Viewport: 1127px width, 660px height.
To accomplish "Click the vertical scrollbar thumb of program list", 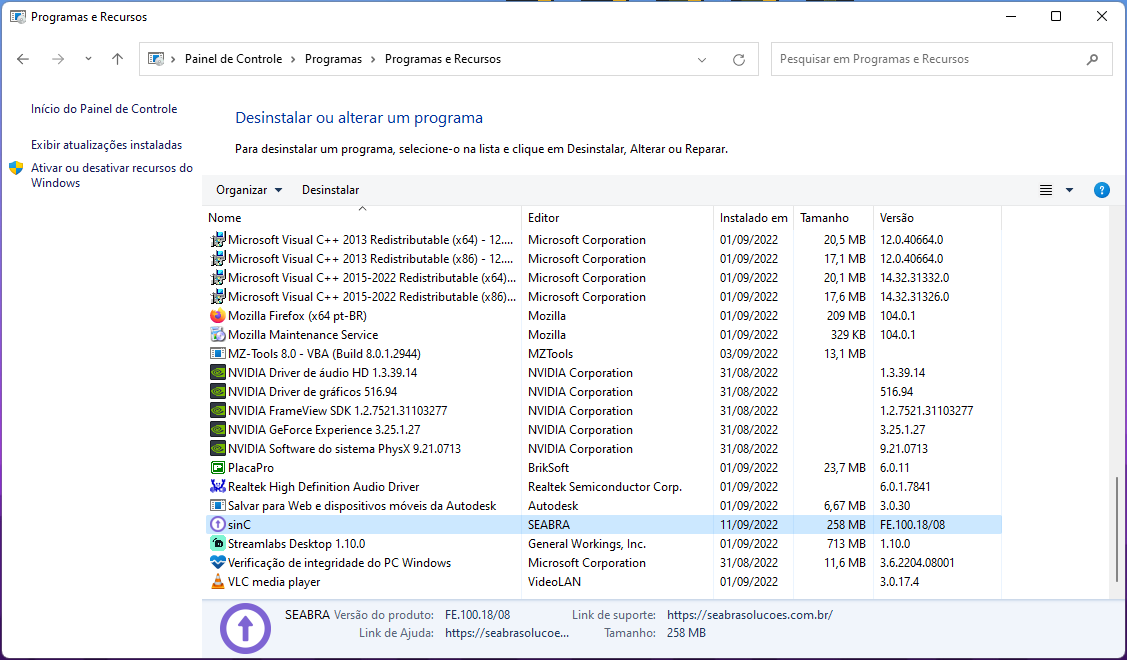I will pyautogui.click(x=1116, y=528).
